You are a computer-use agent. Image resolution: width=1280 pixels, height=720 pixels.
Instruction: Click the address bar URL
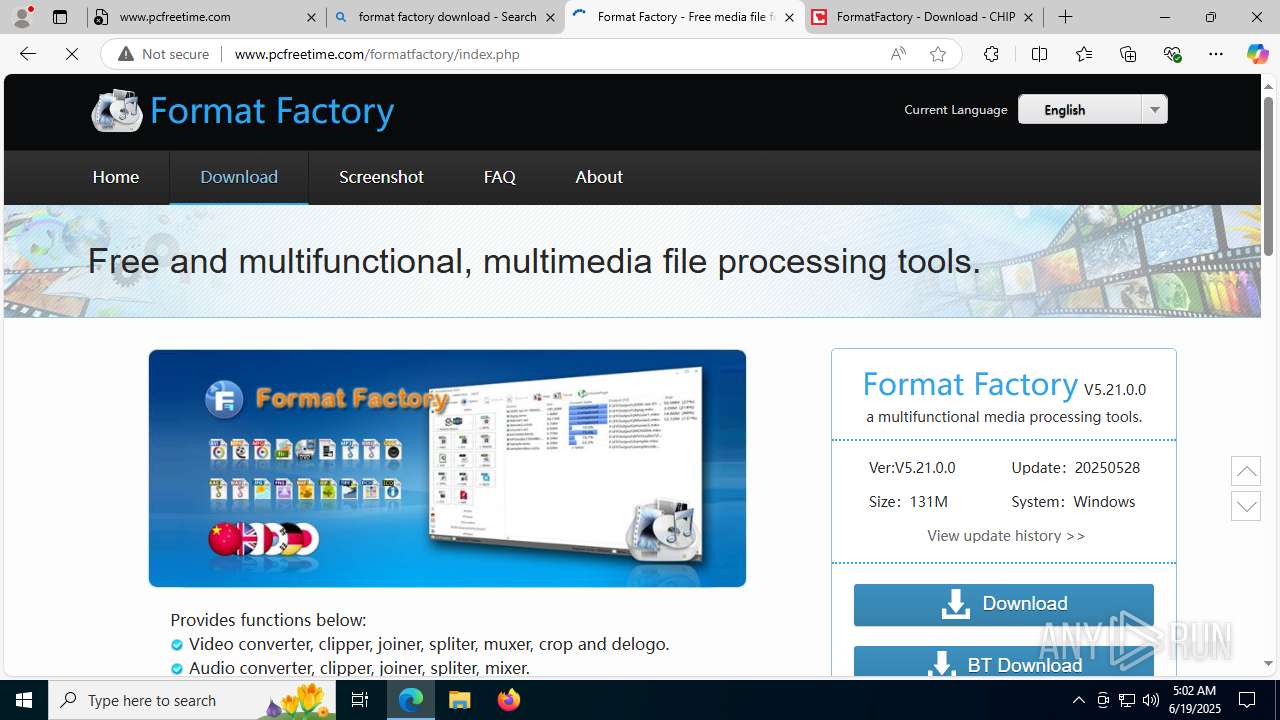(377, 54)
